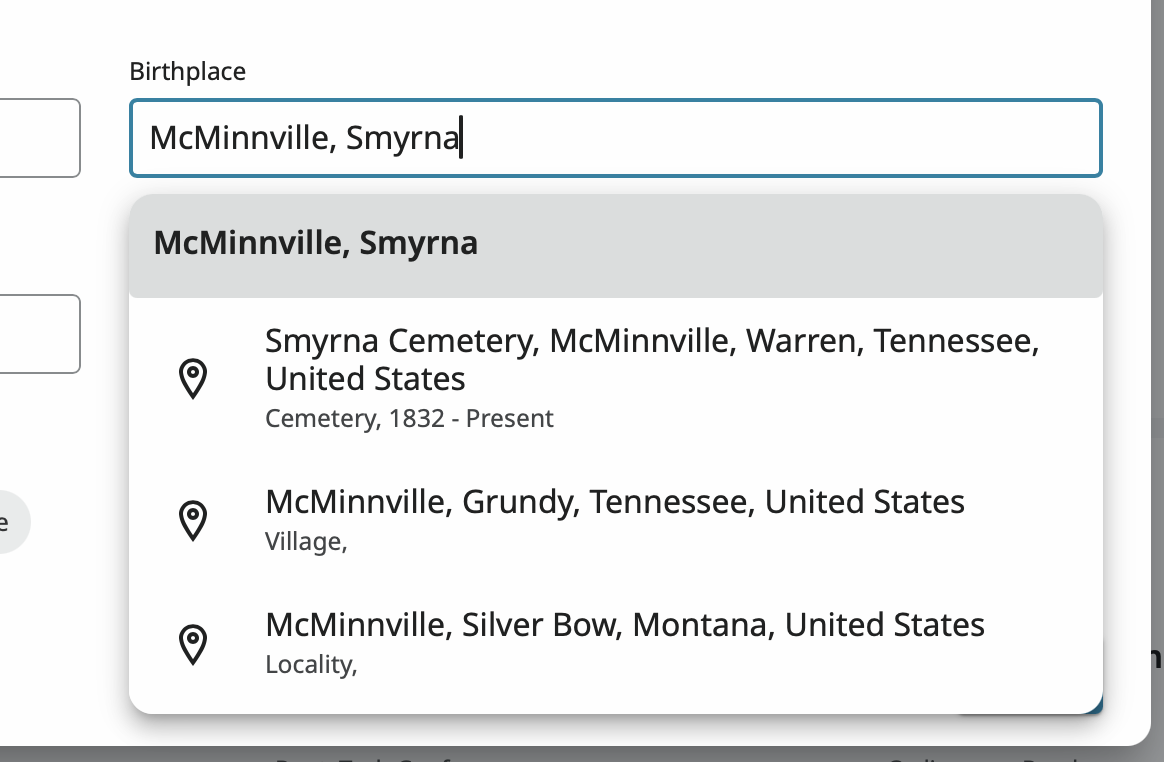Click the pin icon beside Silver Bow, Montana
Viewport: 1164px width, 762px height.
pos(192,643)
